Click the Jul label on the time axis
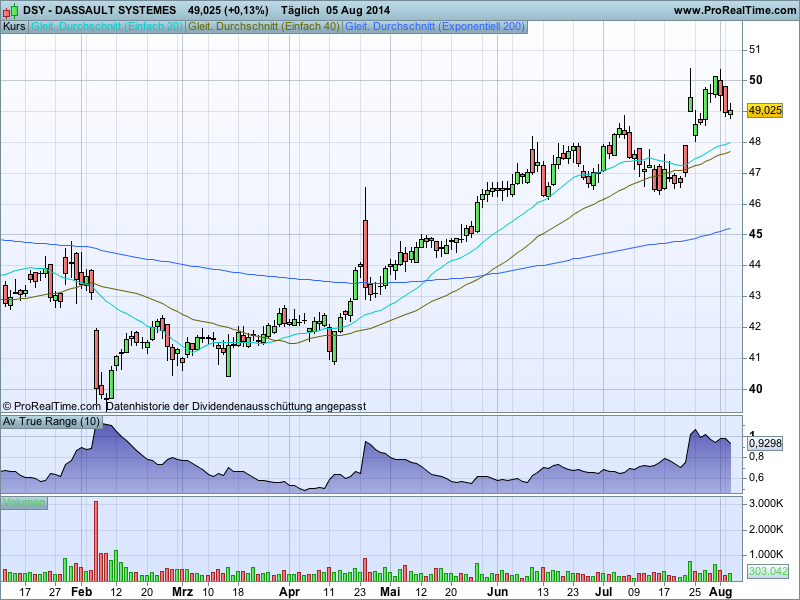 coord(604,592)
